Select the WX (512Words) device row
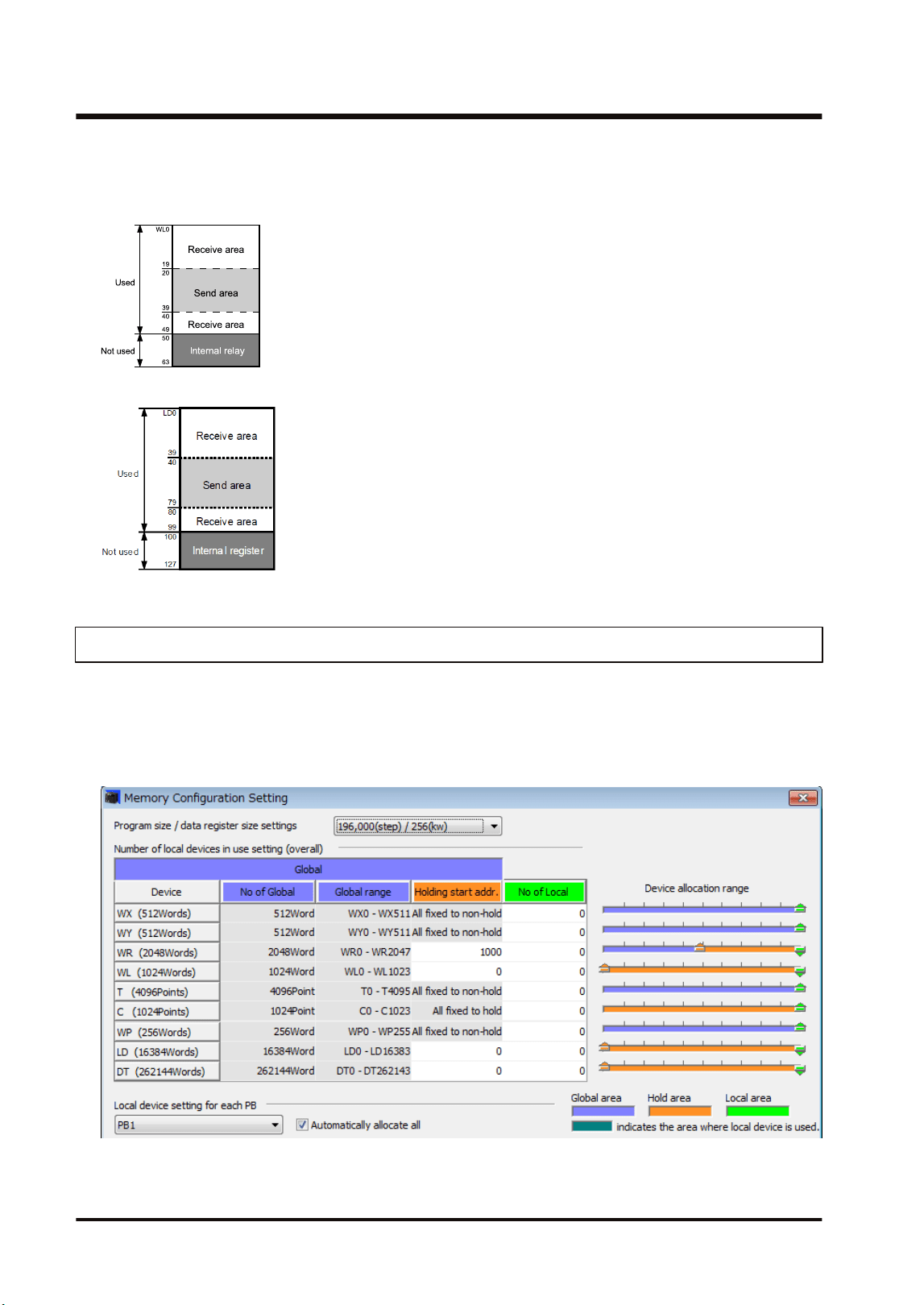Screen dimensions: 924x1305 point(167,913)
